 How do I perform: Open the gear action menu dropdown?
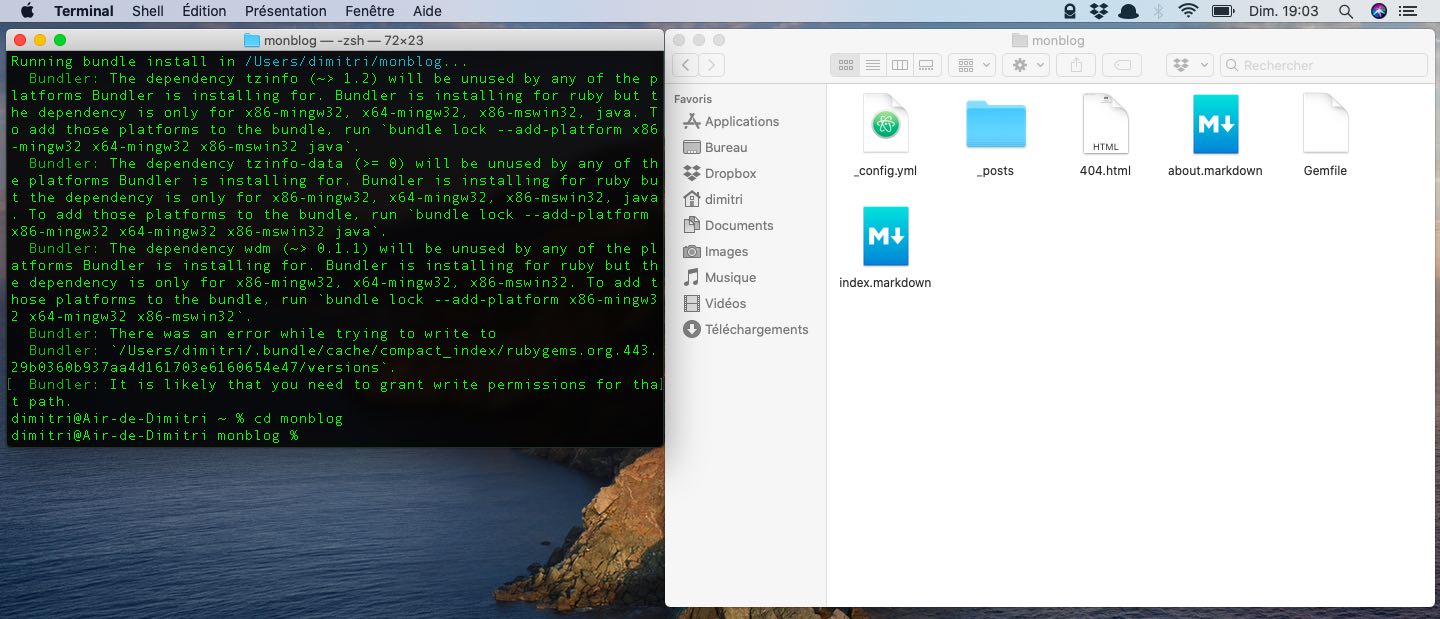click(x=1026, y=65)
